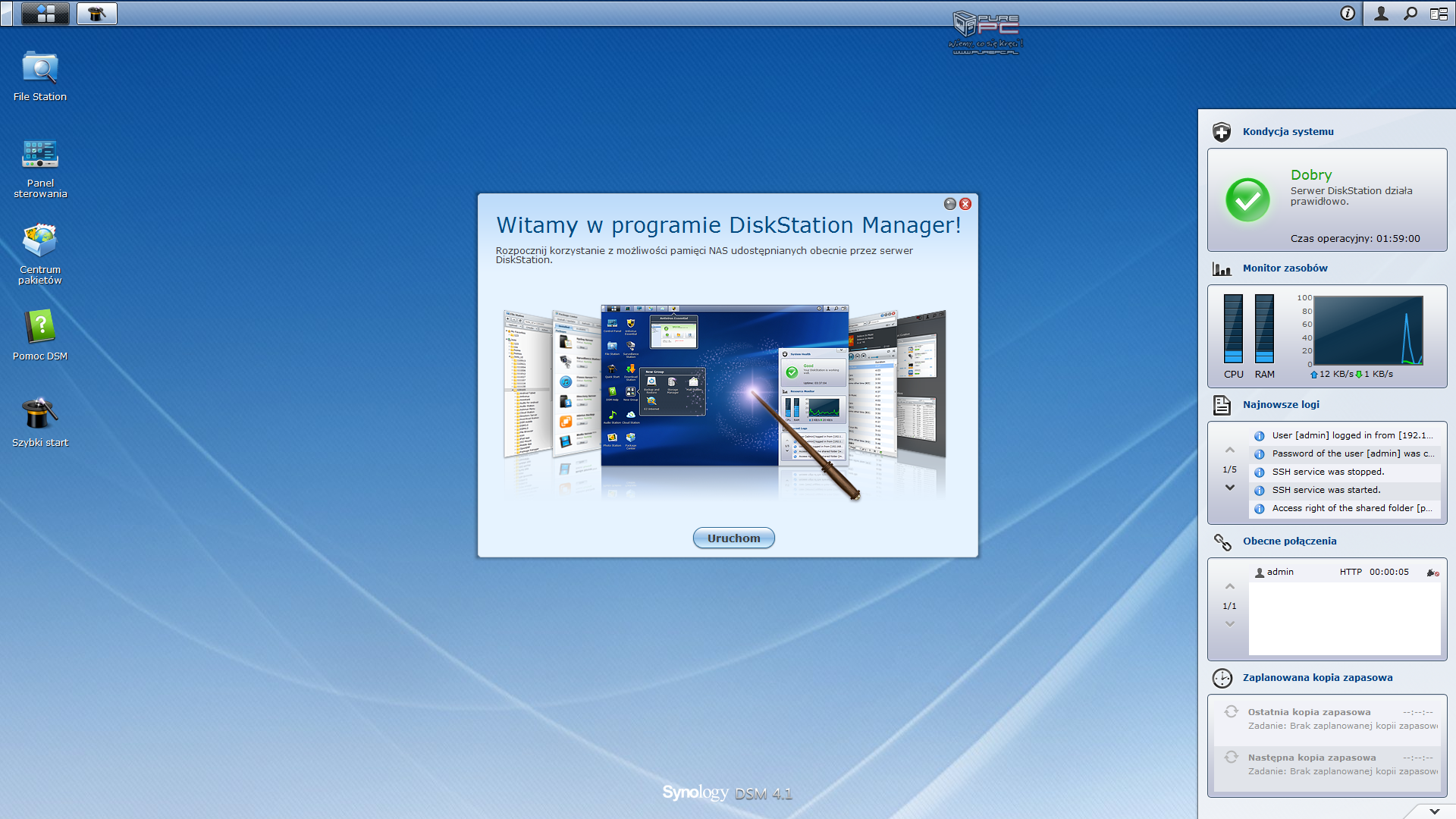Open Monitor zasobów widget title

(1285, 268)
